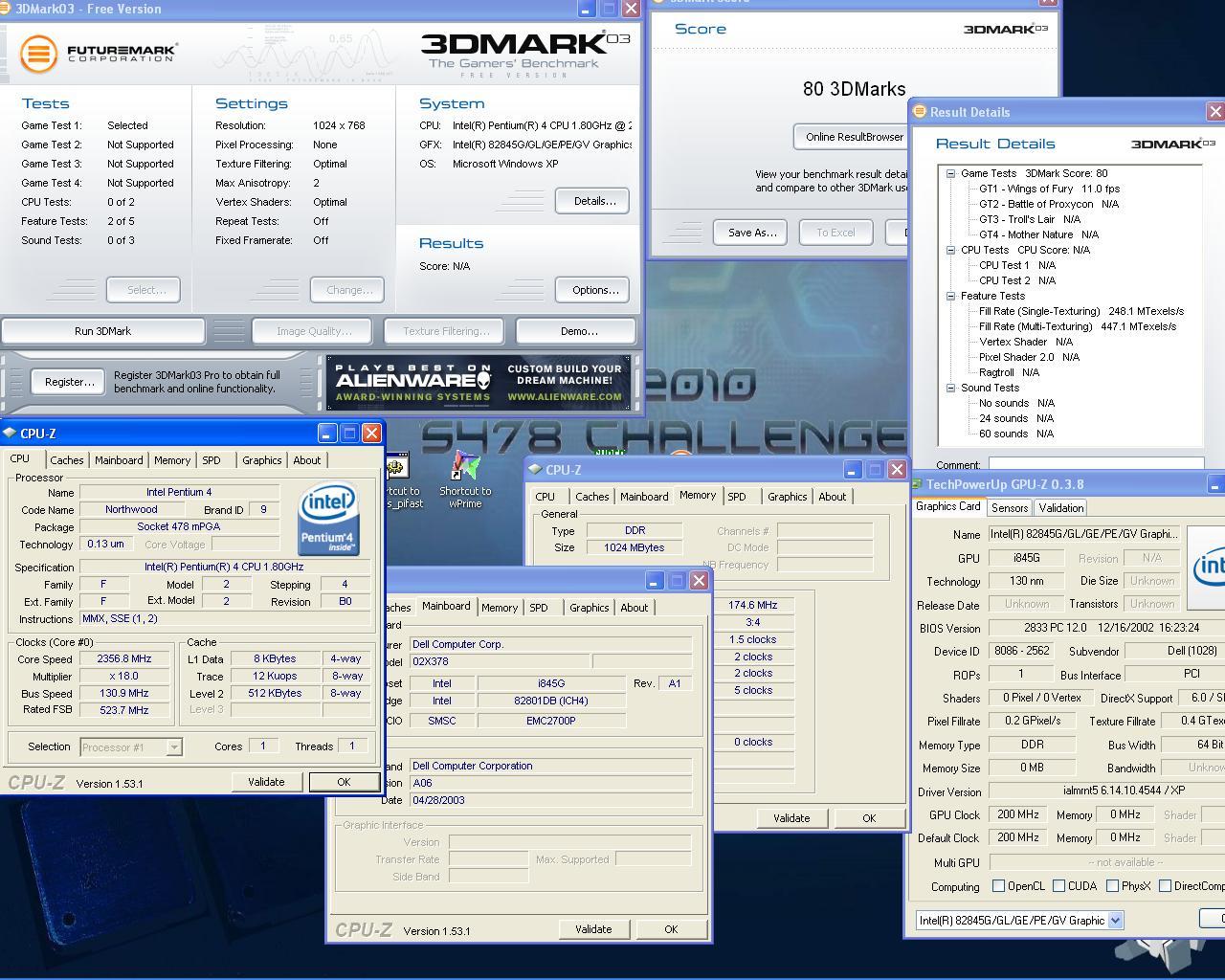Open SPD tab in CPU-Z CPU window

[x=212, y=460]
